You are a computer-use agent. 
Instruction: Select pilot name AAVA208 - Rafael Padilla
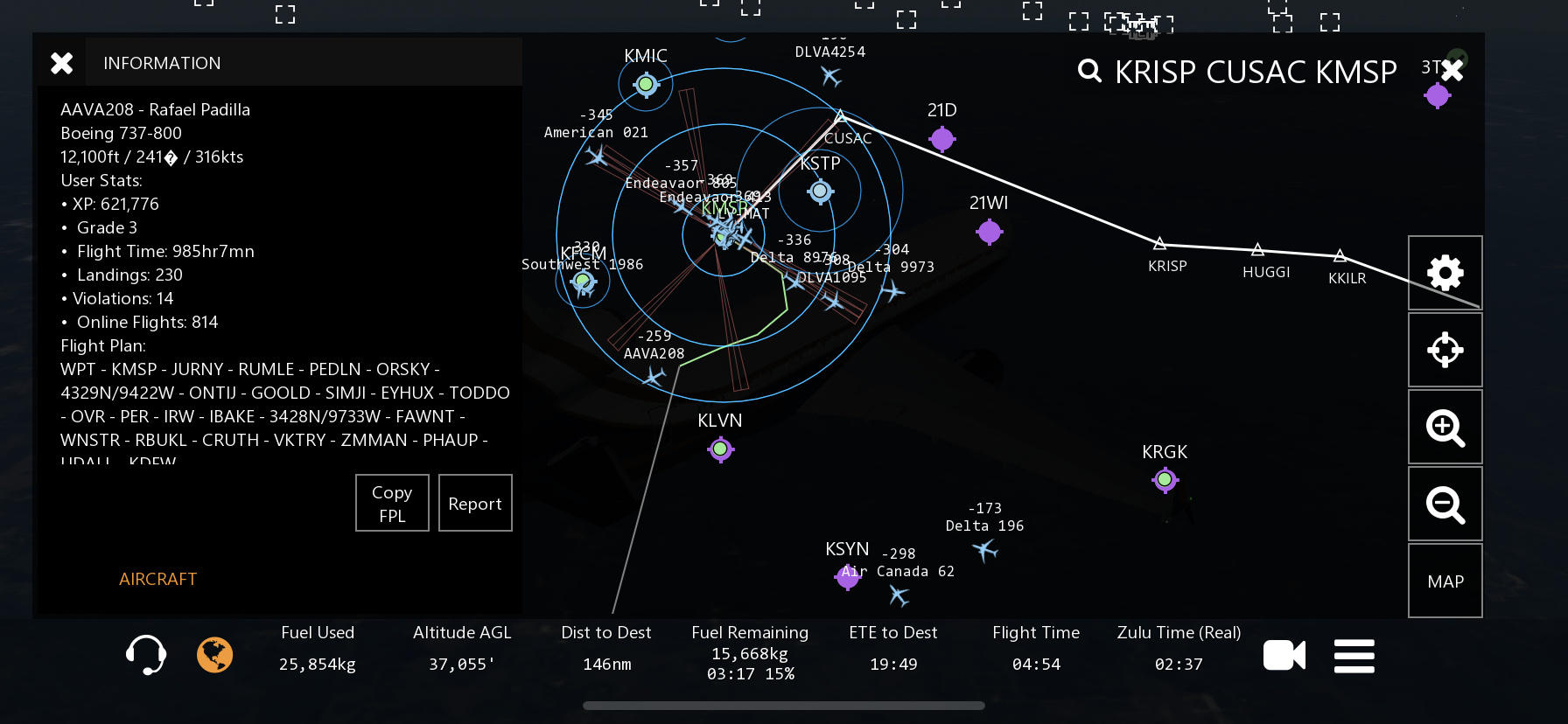155,109
